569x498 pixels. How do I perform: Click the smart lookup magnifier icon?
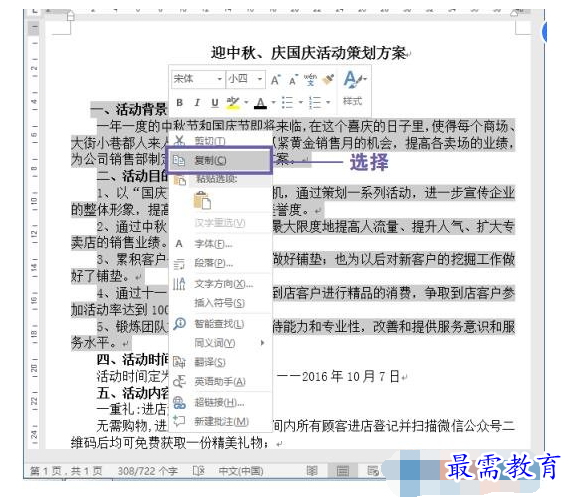tap(179, 323)
